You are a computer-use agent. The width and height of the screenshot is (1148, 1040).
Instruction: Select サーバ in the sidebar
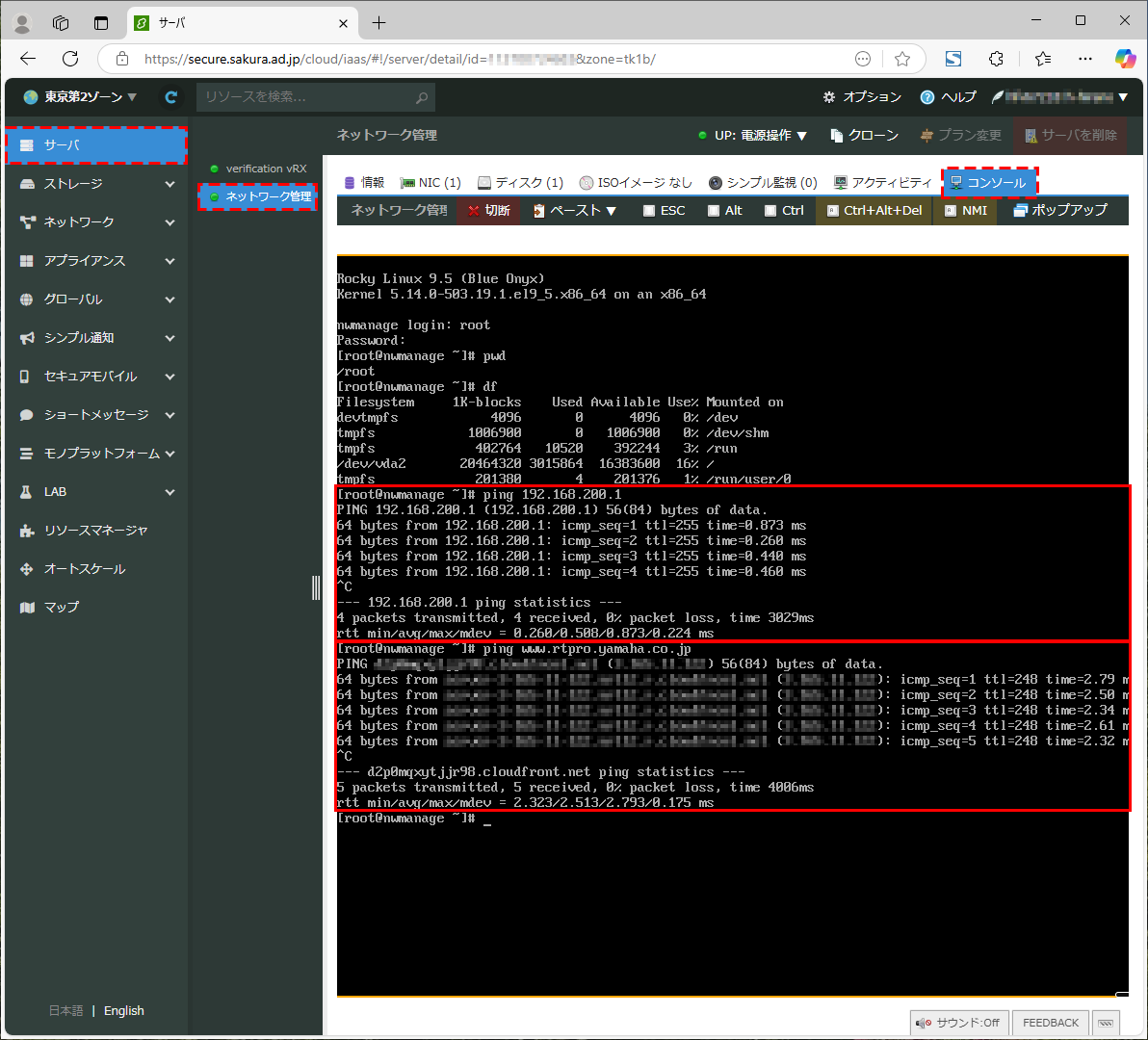coord(96,144)
